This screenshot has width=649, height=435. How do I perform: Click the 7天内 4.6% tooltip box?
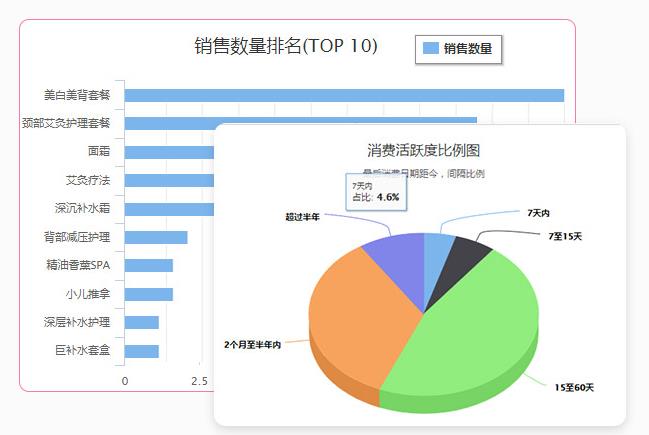click(x=376, y=192)
